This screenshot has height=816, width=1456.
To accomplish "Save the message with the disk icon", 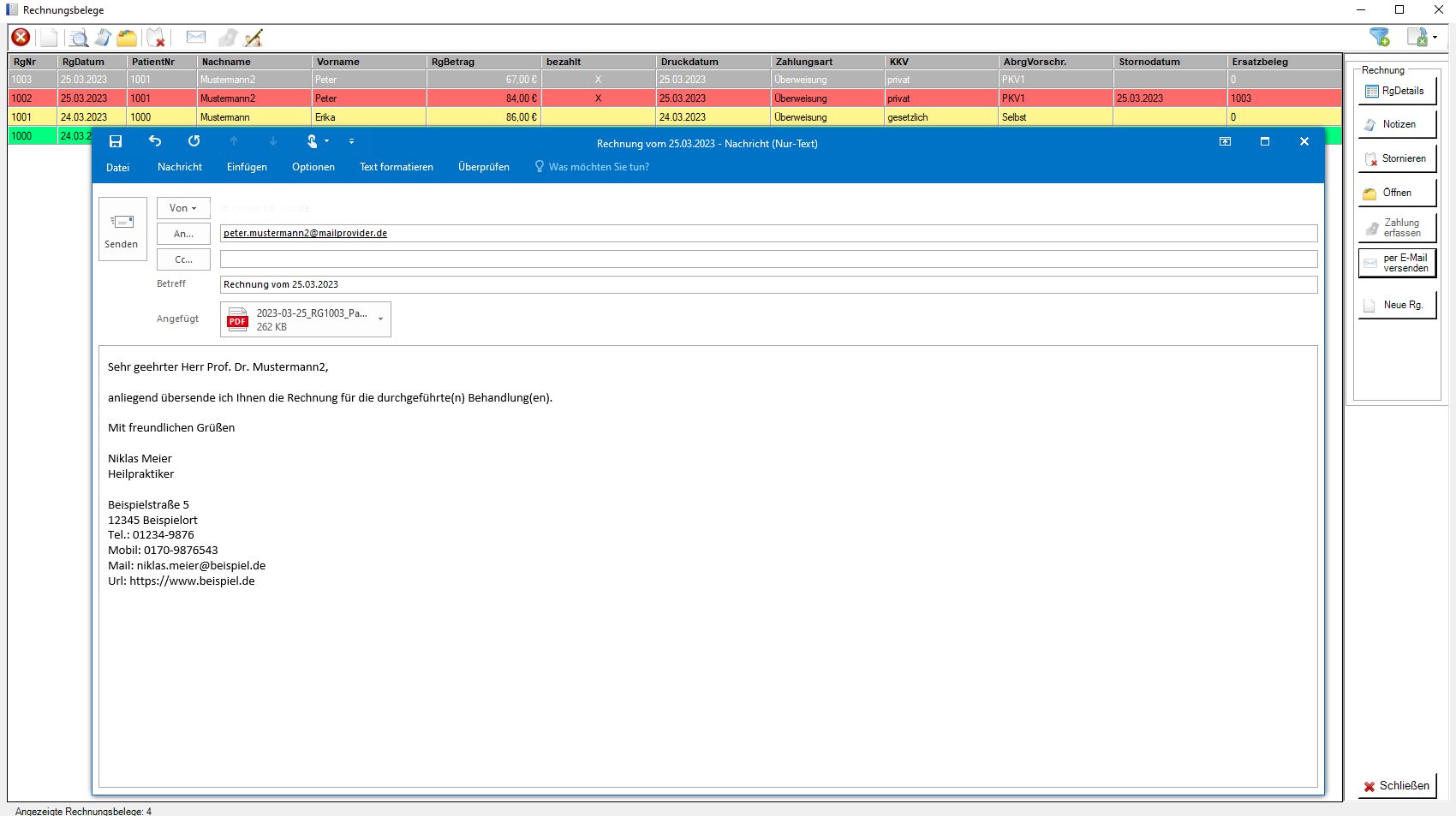I will point(116,141).
